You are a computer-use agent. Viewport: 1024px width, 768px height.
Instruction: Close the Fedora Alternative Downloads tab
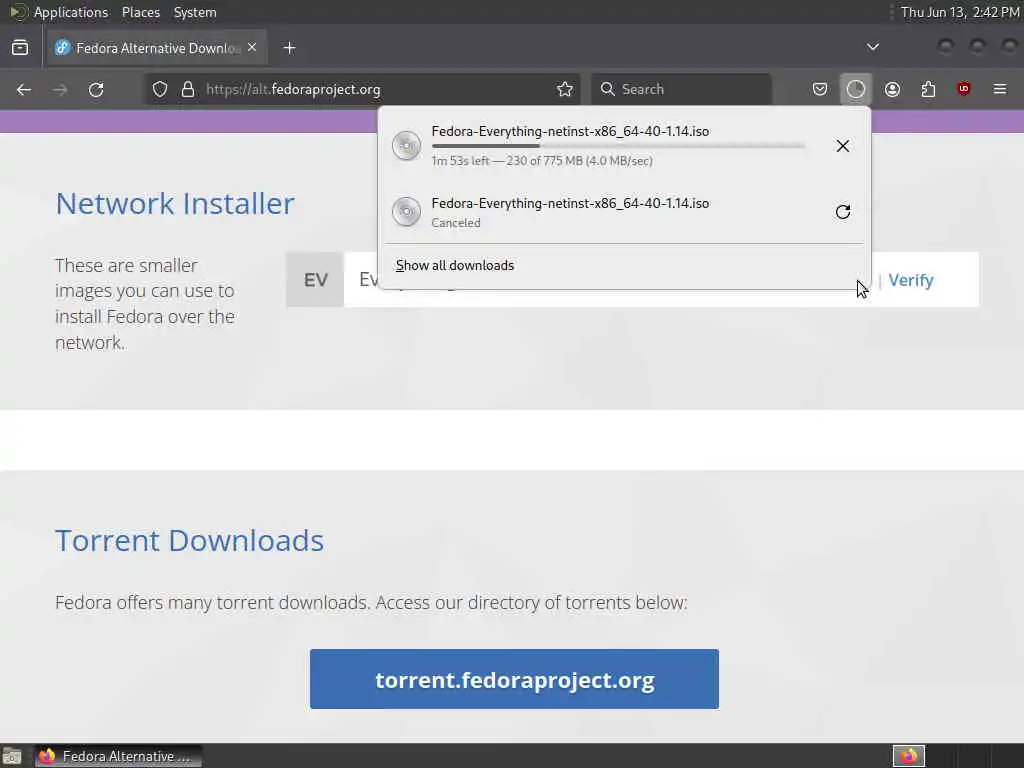pos(252,48)
